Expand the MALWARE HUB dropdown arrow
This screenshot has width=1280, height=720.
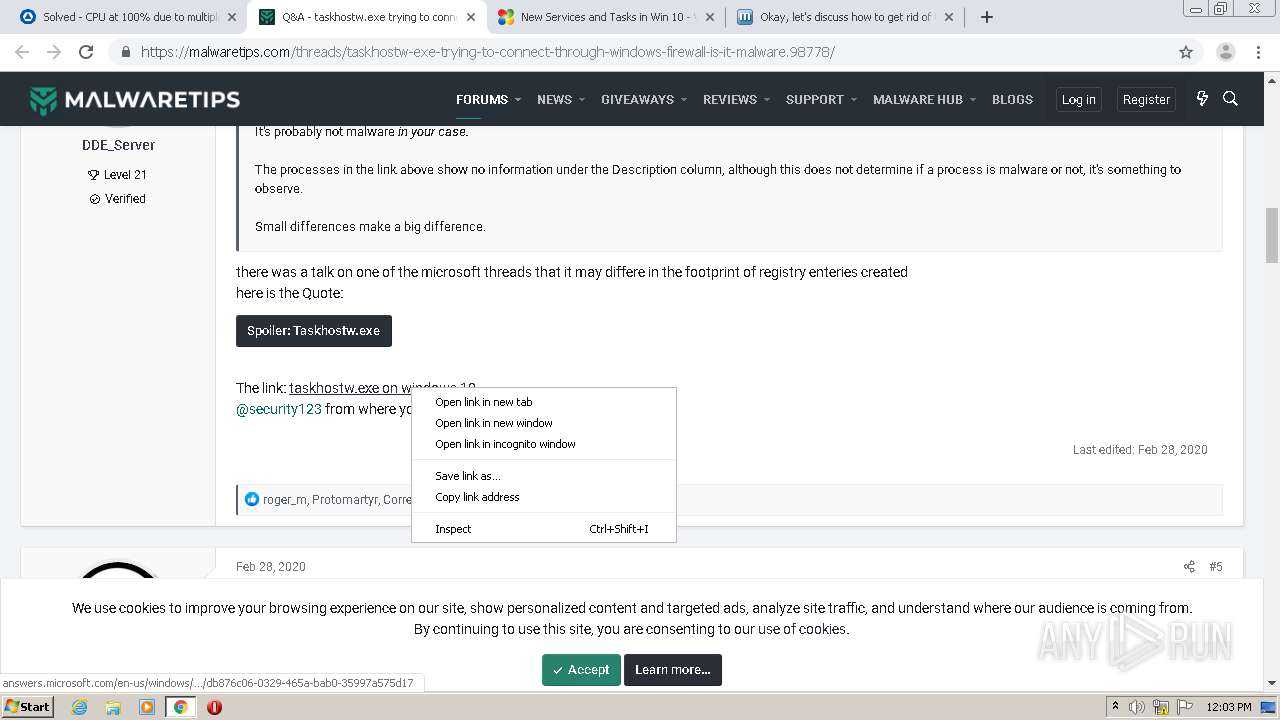pyautogui.click(x=973, y=100)
